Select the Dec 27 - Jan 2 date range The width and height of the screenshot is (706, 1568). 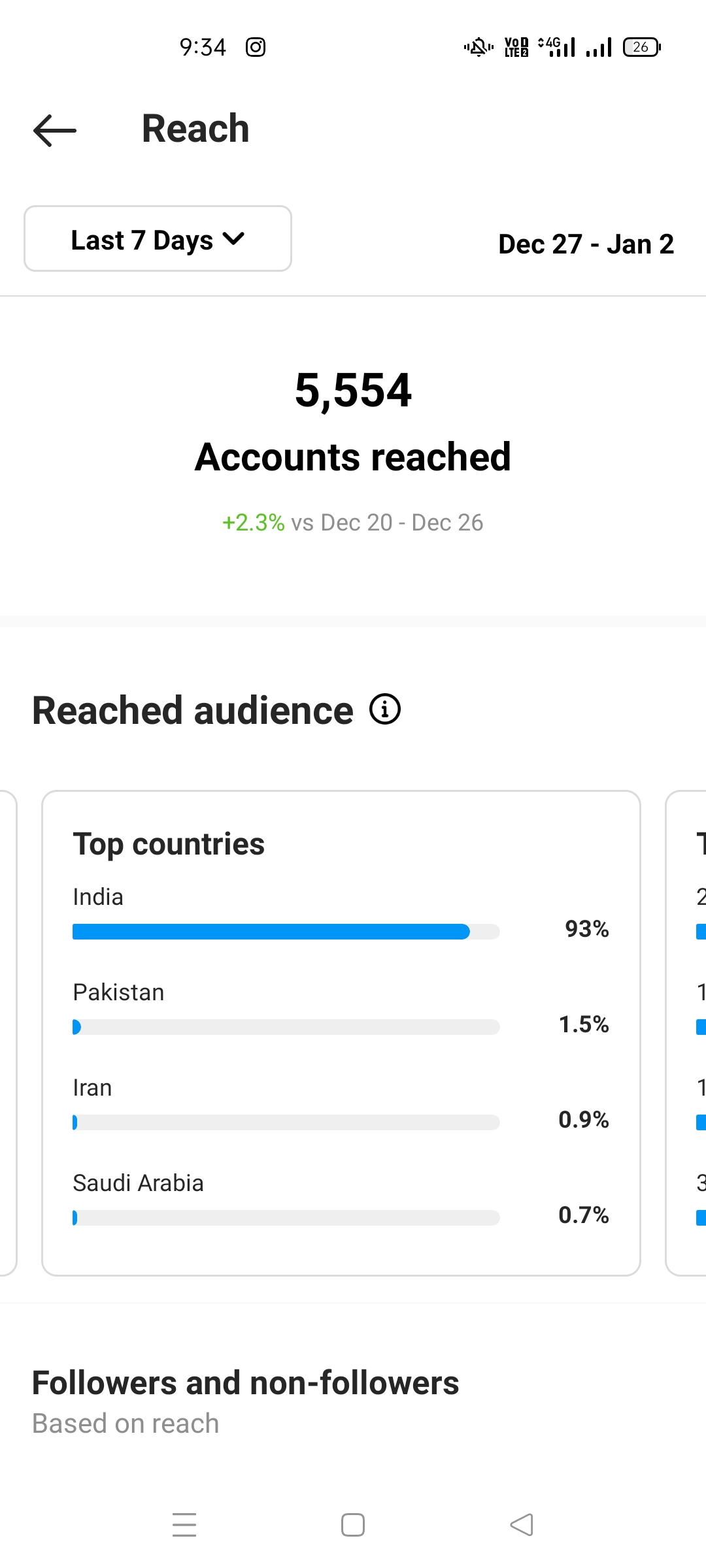(x=586, y=244)
